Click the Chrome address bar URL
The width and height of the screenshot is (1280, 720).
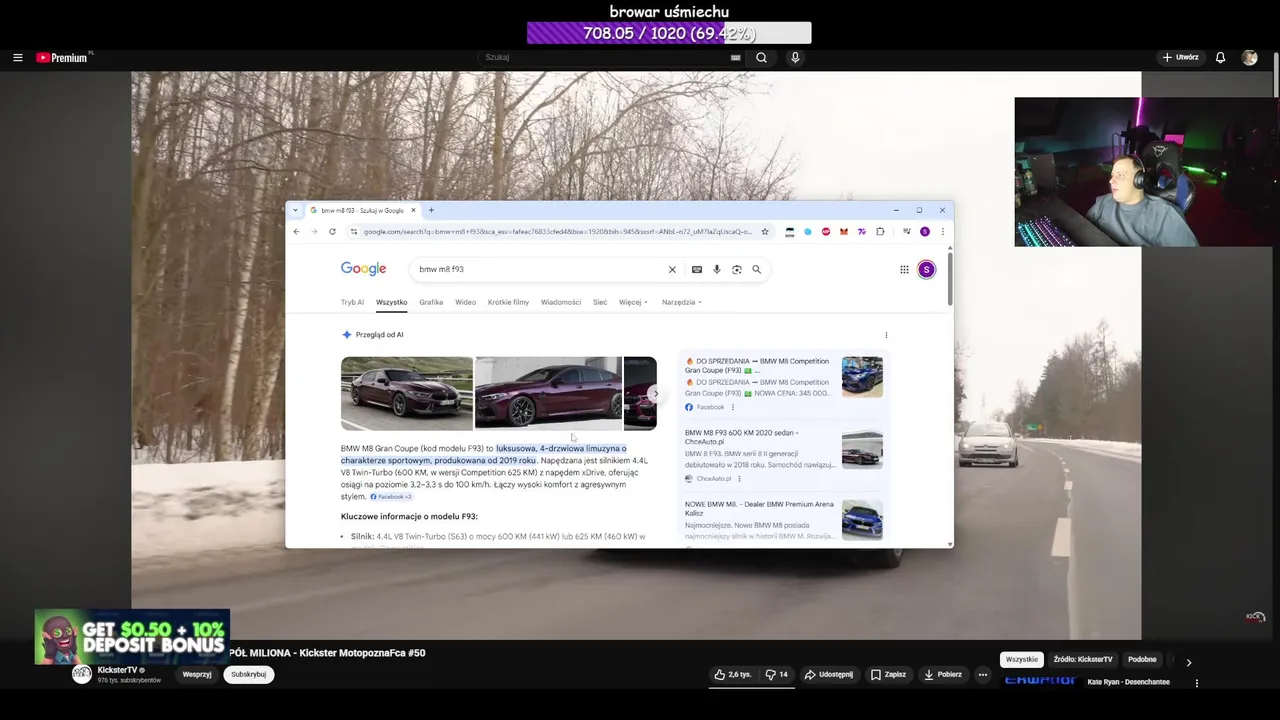click(x=557, y=232)
